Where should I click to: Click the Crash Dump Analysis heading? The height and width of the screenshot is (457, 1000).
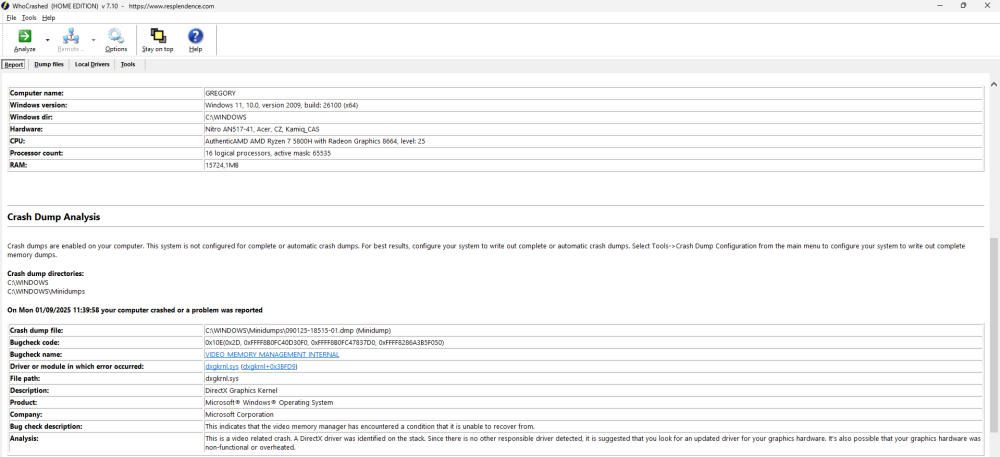54,217
